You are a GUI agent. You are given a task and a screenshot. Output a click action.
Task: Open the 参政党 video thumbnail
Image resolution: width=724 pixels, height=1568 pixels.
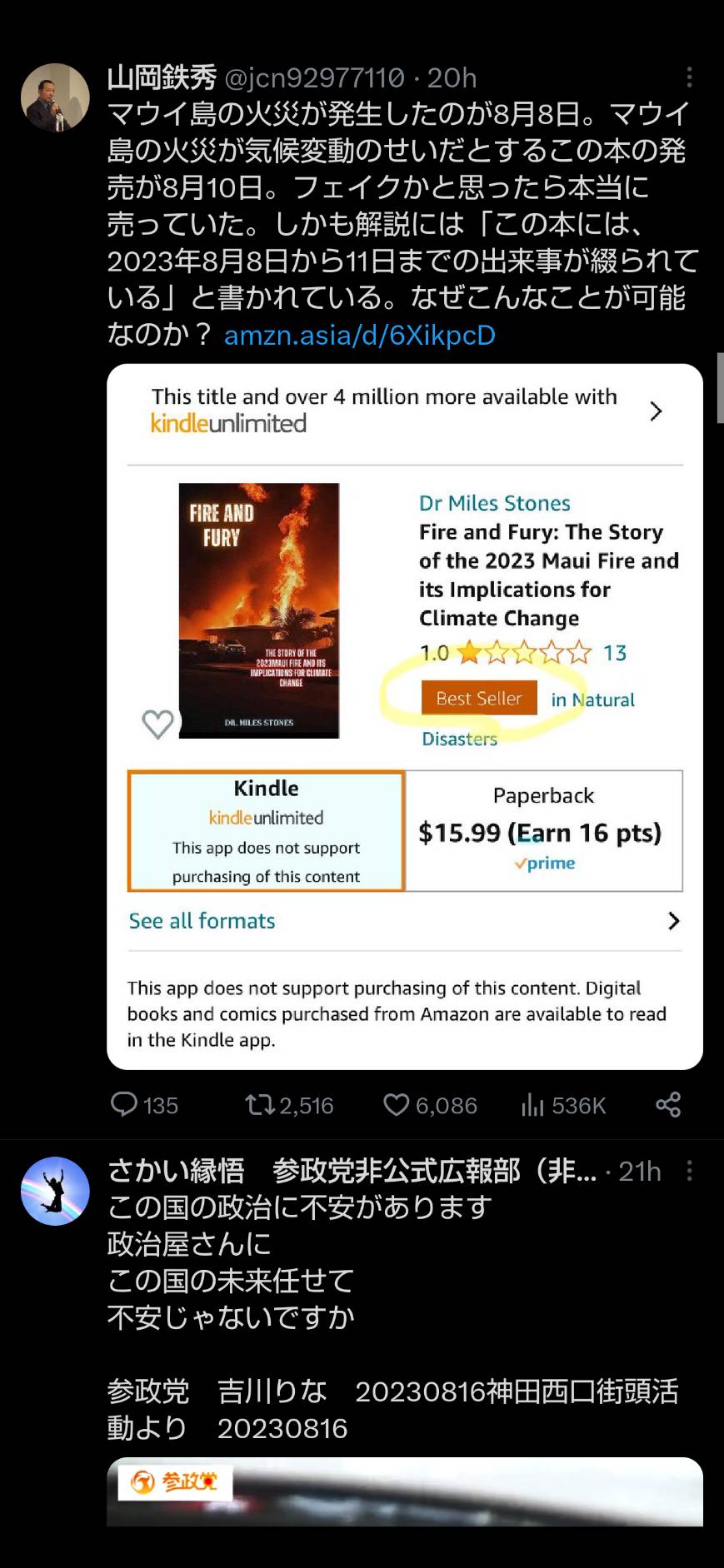pyautogui.click(x=405, y=1491)
